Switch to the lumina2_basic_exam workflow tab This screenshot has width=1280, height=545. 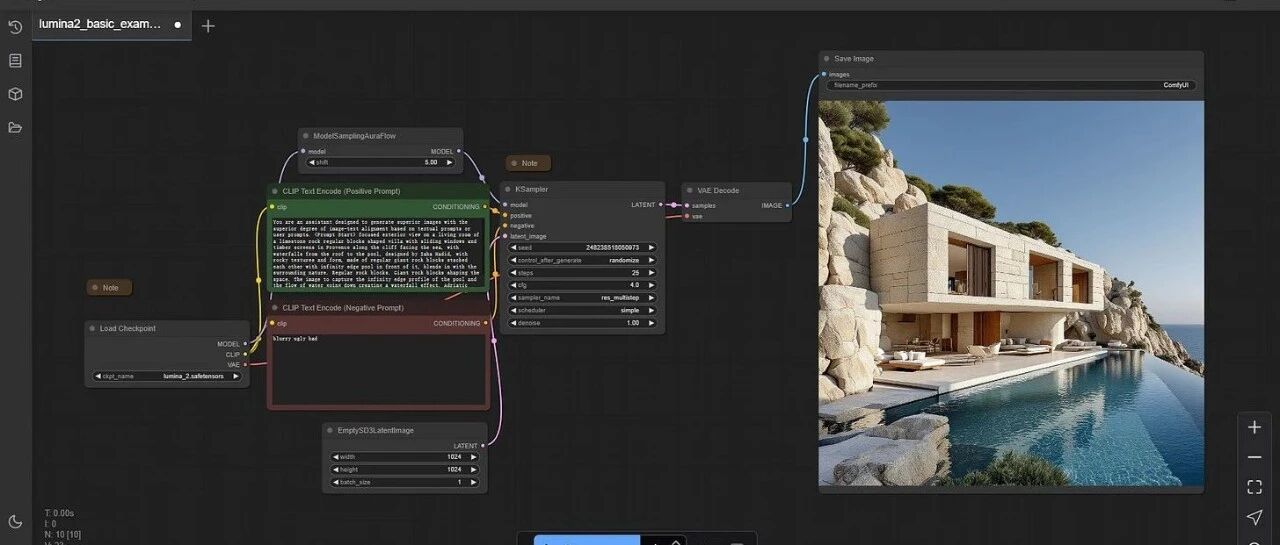[100, 24]
